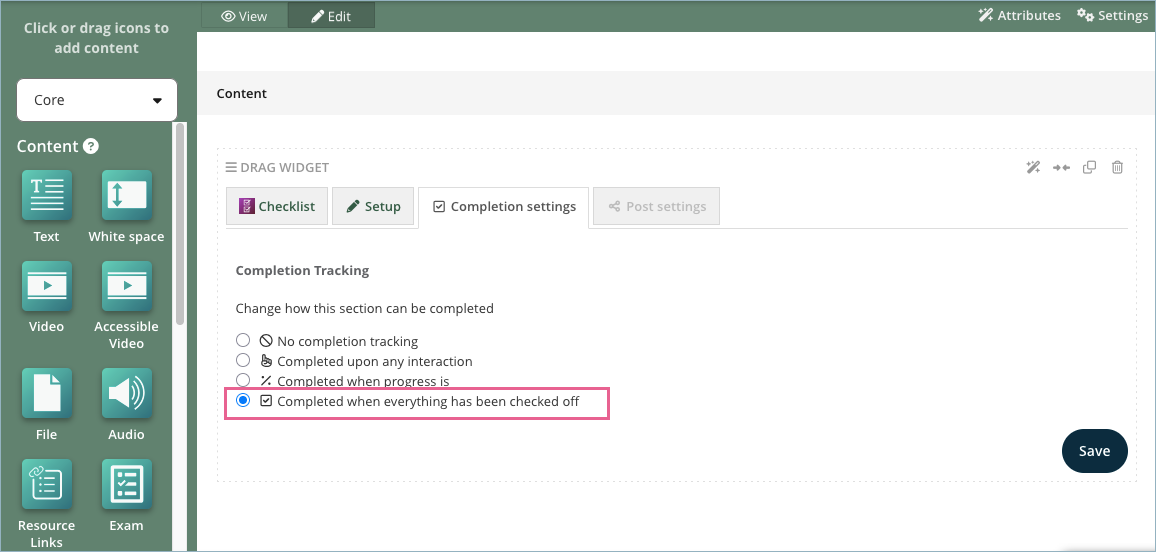Screen dimensions: 1156x552
Task: Open the Content help question mark
Action: point(91,146)
